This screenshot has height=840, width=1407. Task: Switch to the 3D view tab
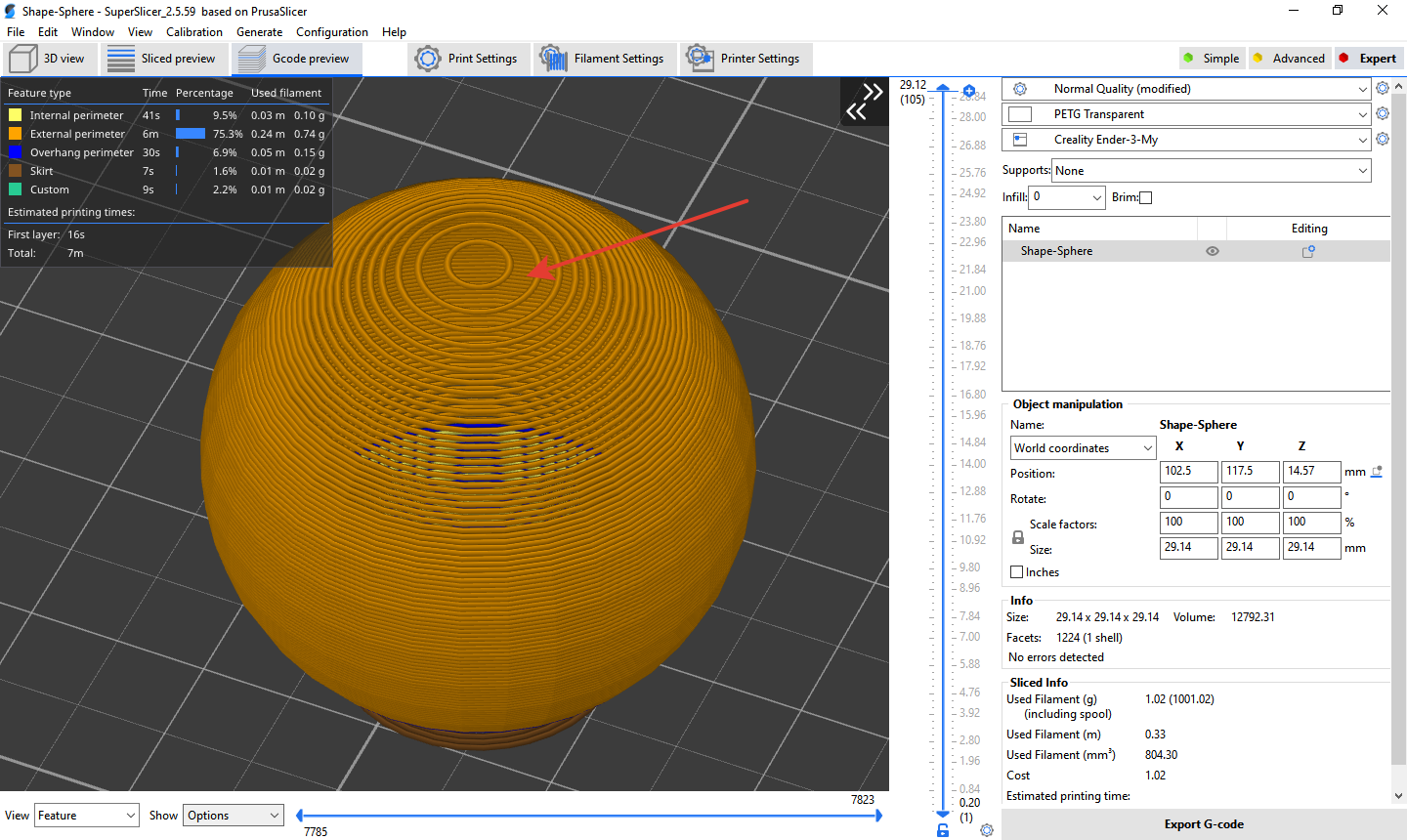coord(50,59)
